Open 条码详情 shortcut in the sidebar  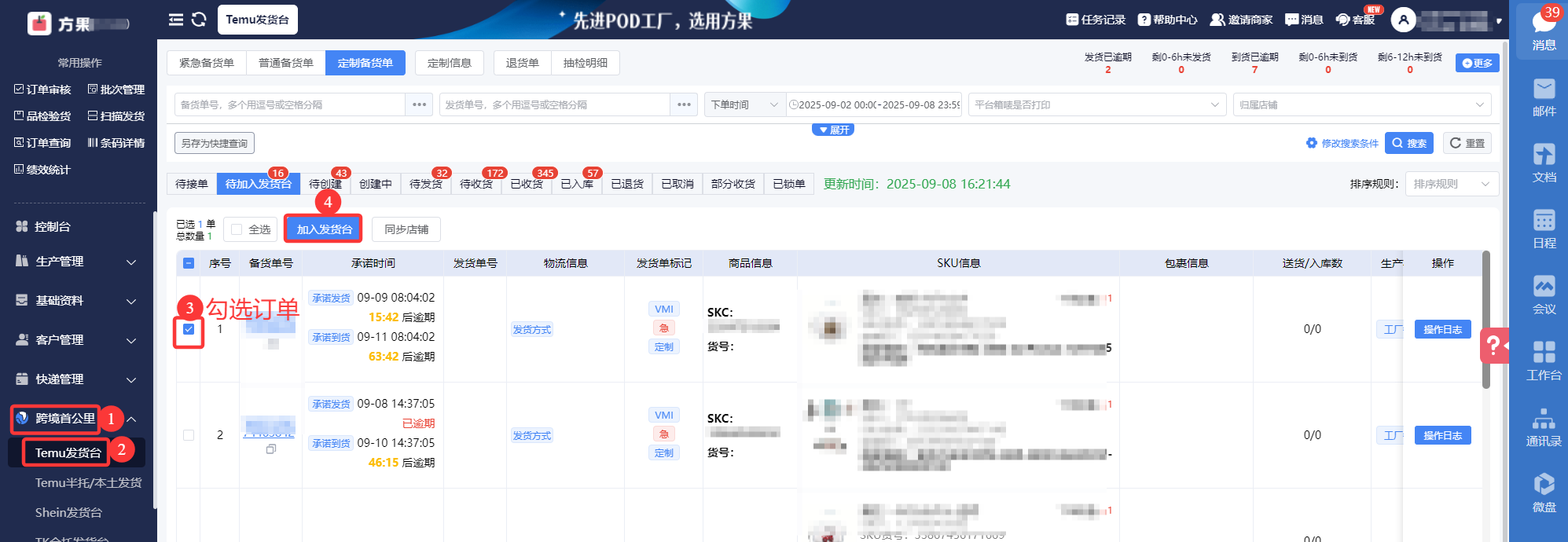point(116,143)
